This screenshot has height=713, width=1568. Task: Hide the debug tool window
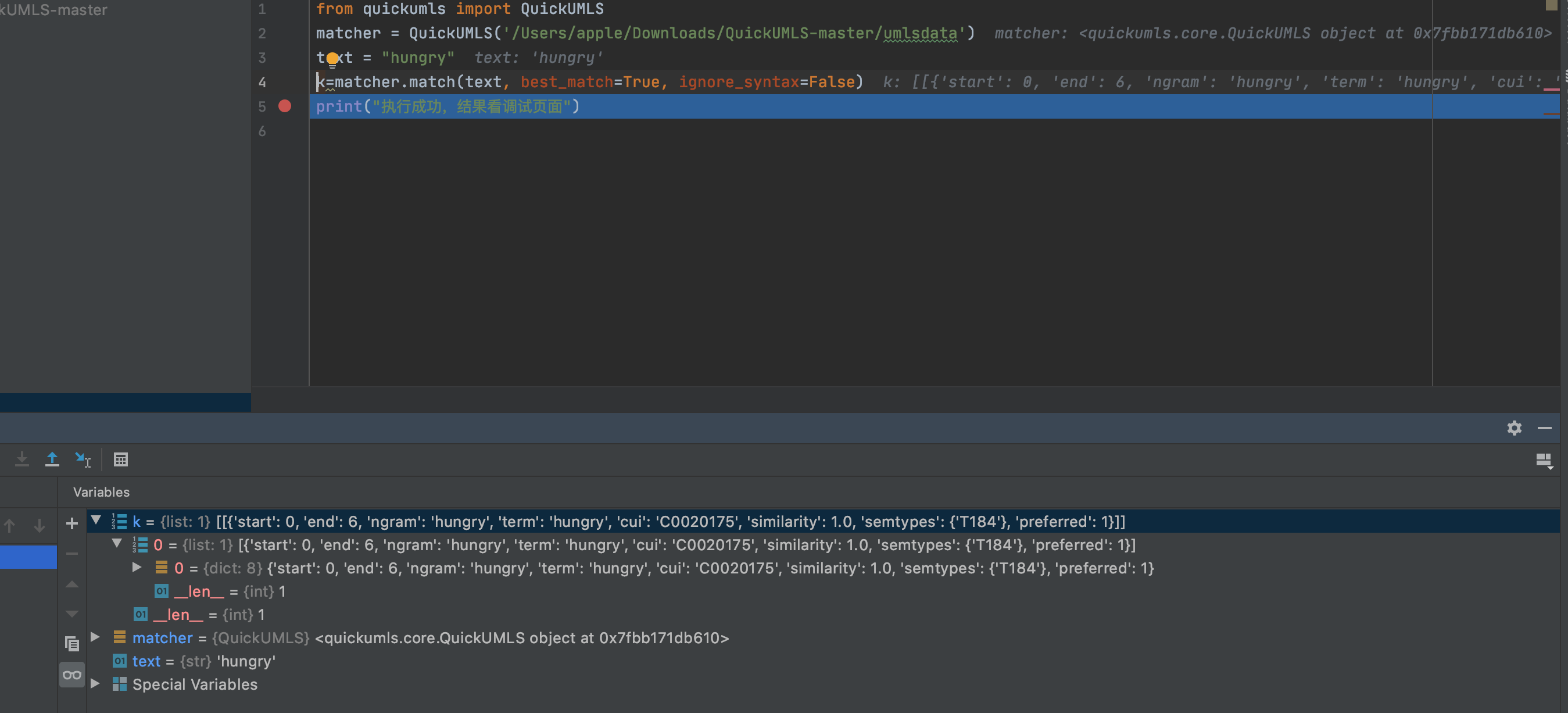(1544, 428)
